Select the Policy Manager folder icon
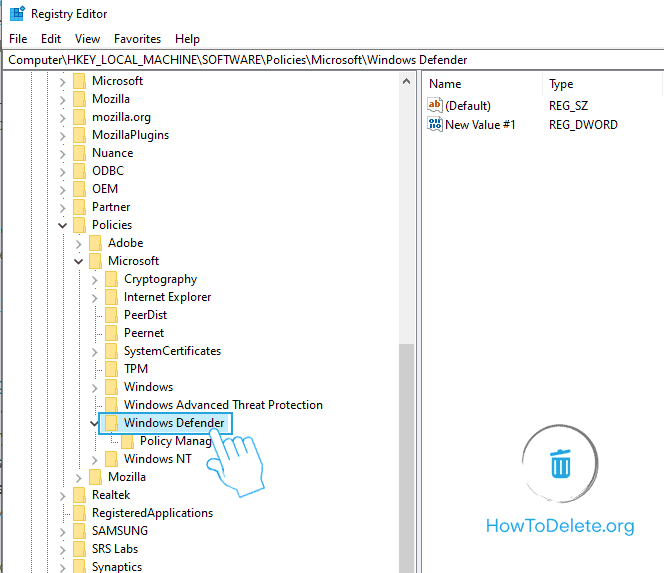 coord(128,441)
